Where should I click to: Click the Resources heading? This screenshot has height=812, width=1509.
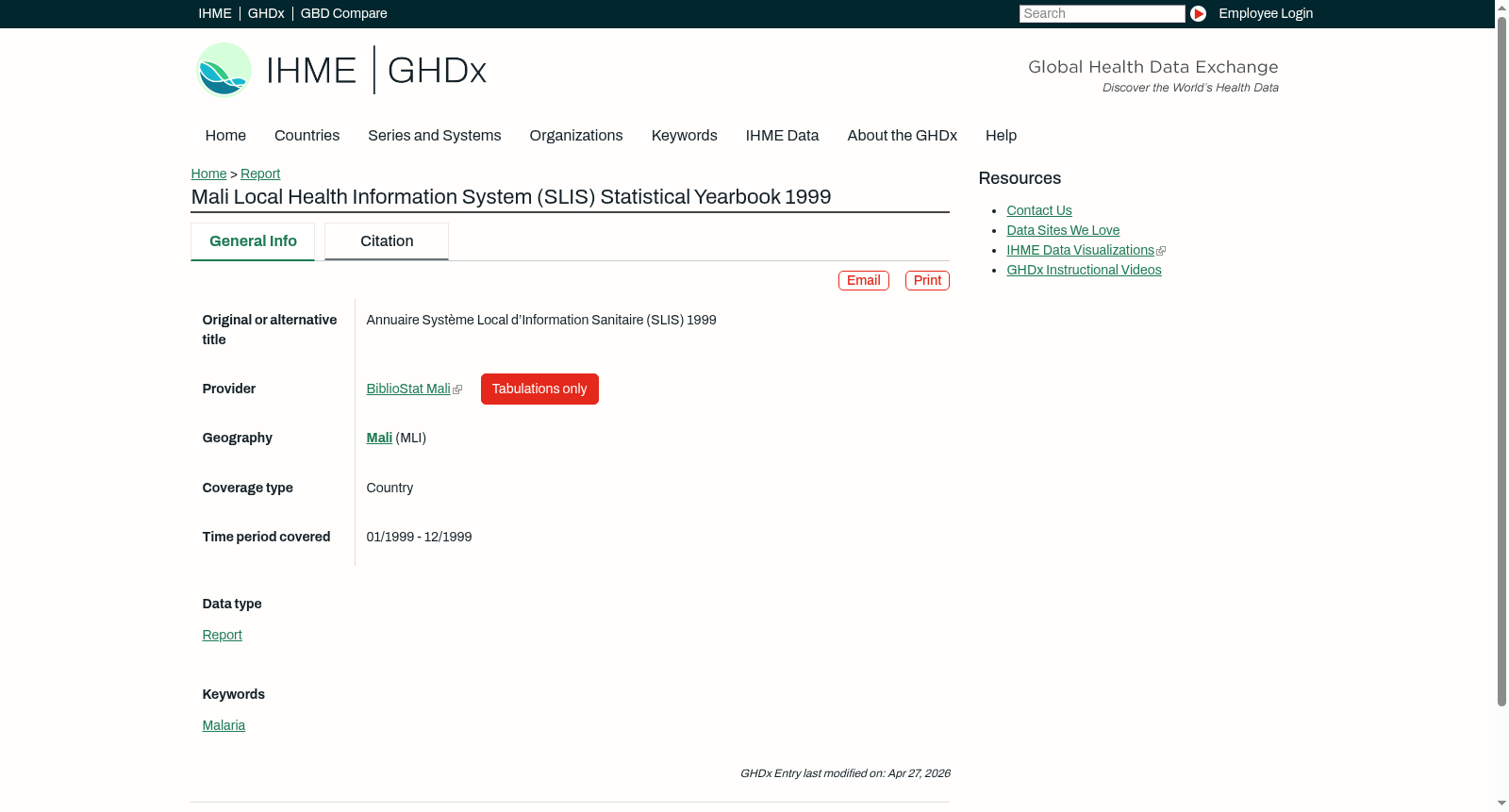pyautogui.click(x=1020, y=178)
